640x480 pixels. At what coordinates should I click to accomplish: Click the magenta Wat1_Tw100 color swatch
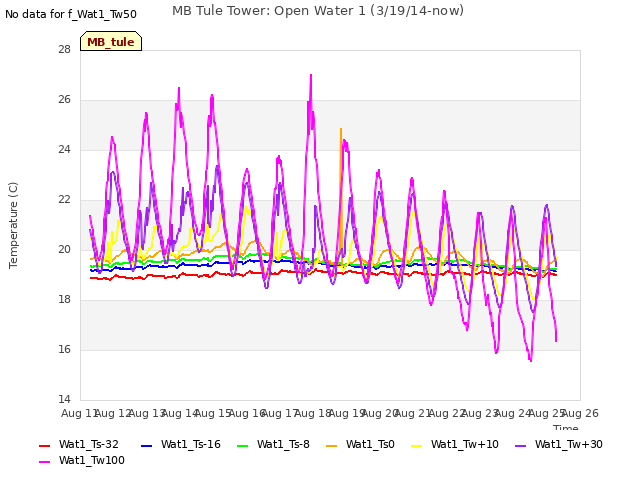click(44, 462)
